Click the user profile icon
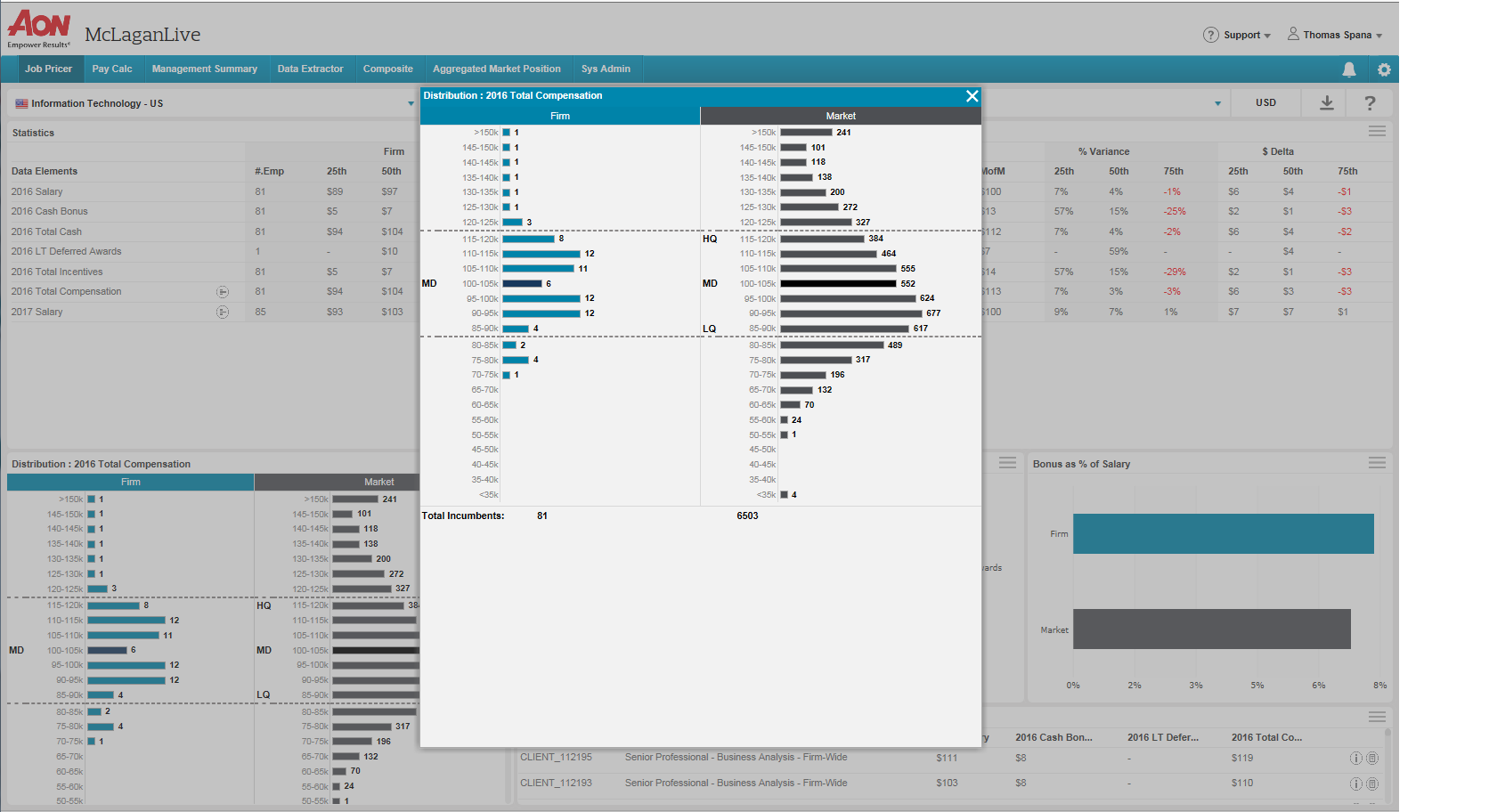1489x812 pixels. [1293, 34]
